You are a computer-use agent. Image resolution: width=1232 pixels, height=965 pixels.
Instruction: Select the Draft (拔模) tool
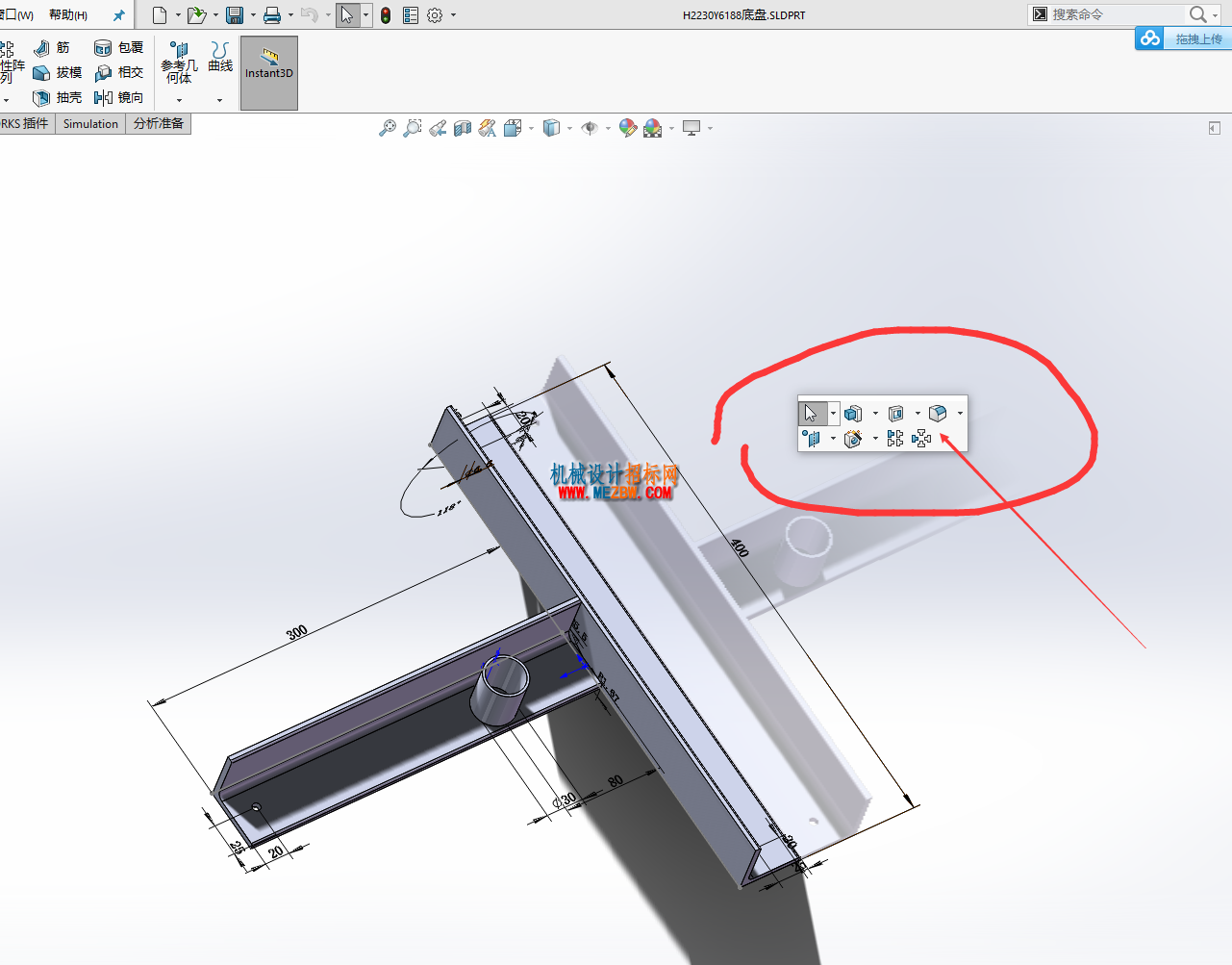pyautogui.click(x=41, y=73)
